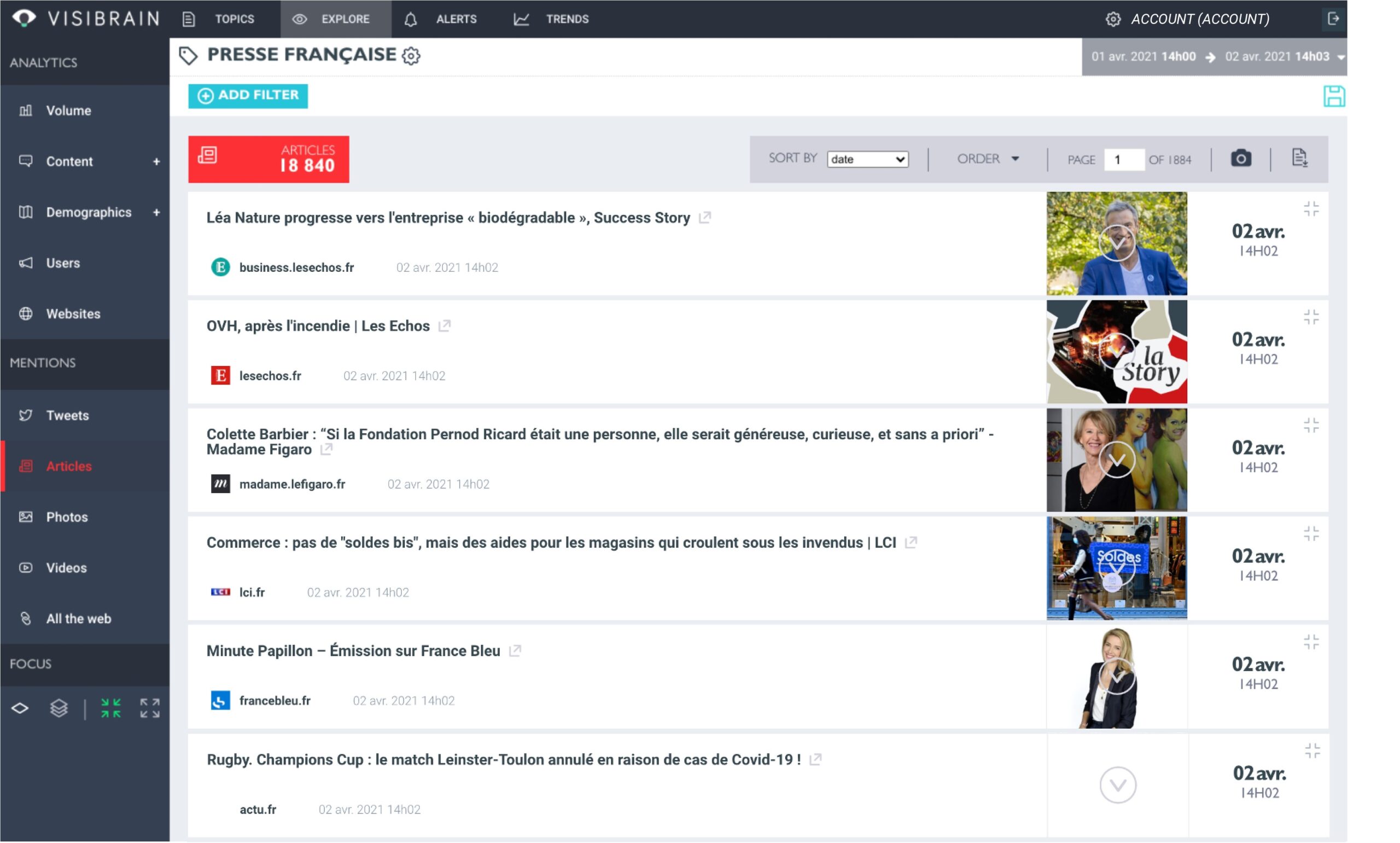Click the Focus layers icon
Screen dimensions: 1400x843
(x=59, y=708)
